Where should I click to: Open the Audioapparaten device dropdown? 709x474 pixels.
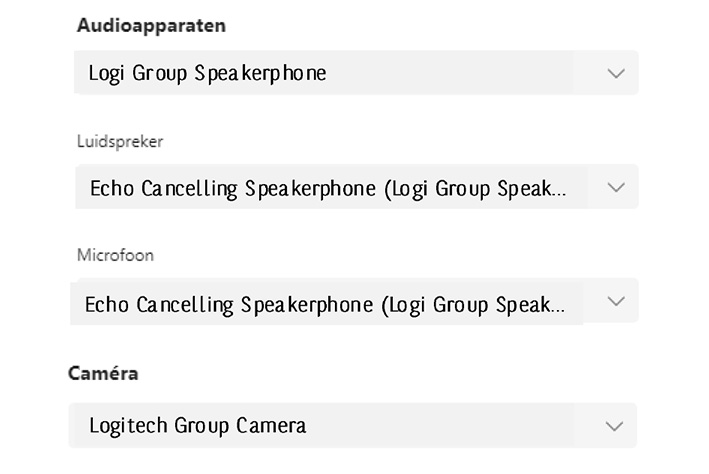click(x=355, y=73)
